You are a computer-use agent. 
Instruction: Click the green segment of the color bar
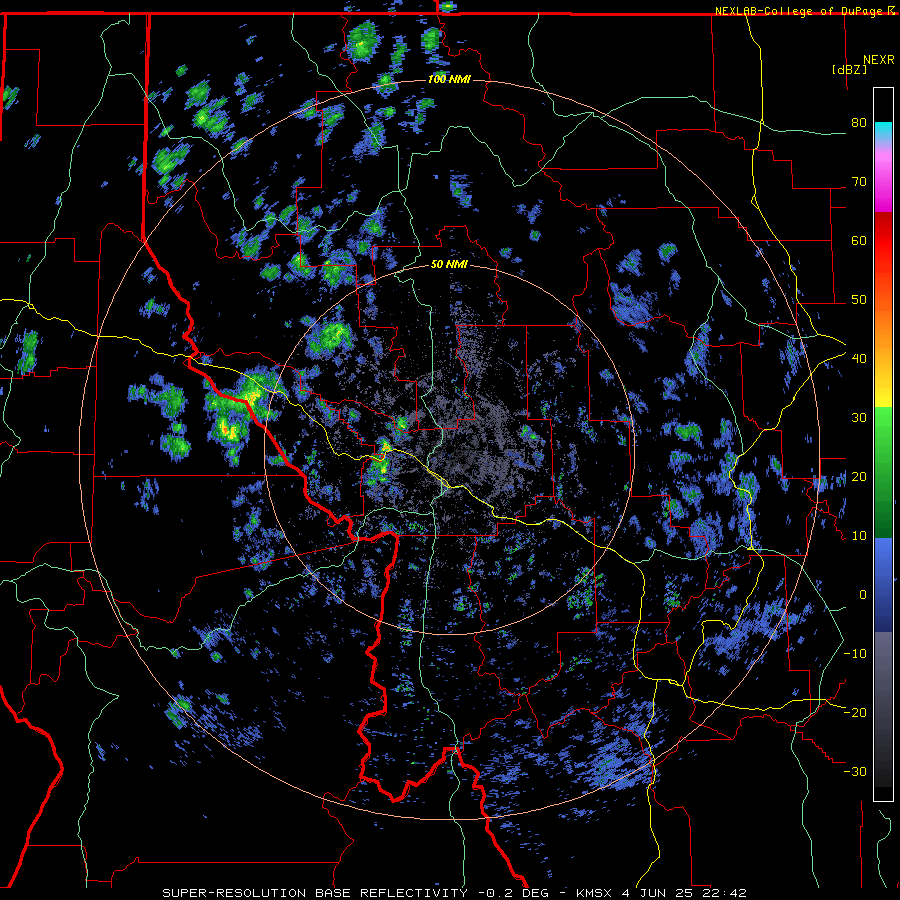(883, 471)
